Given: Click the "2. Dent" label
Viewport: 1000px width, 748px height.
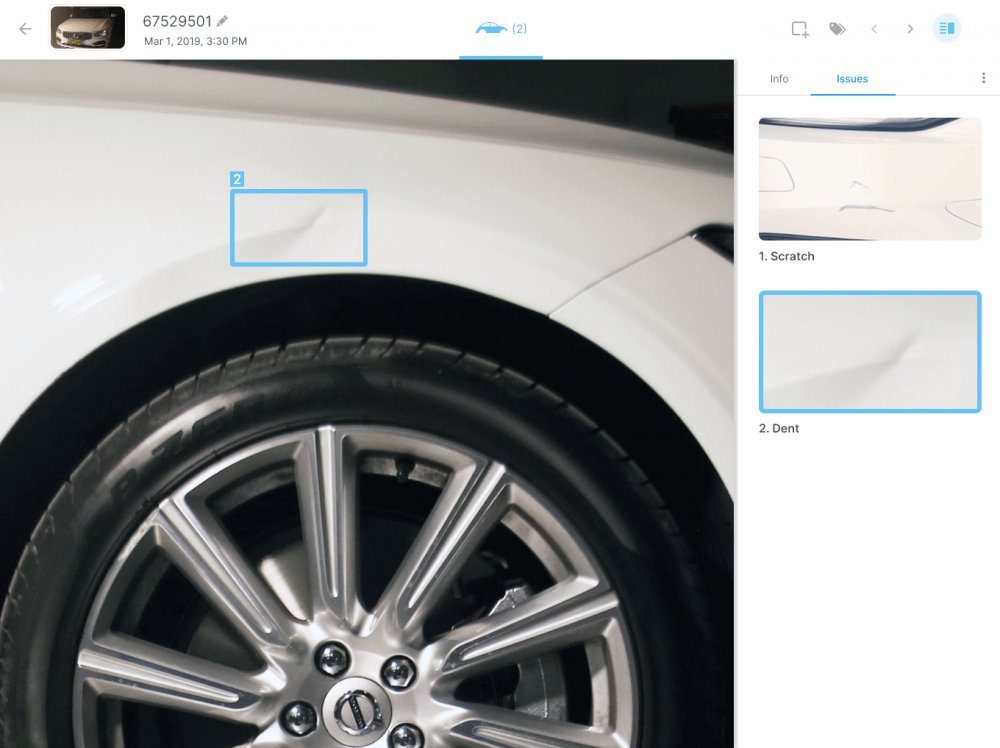Looking at the screenshot, I should point(779,429).
